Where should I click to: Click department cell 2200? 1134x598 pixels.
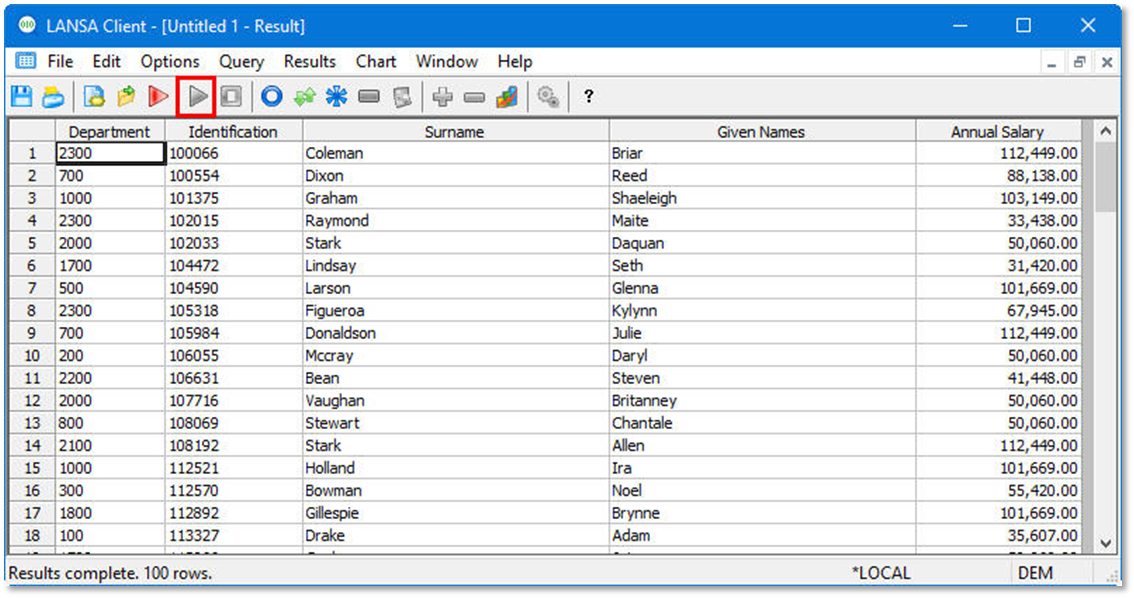111,378
